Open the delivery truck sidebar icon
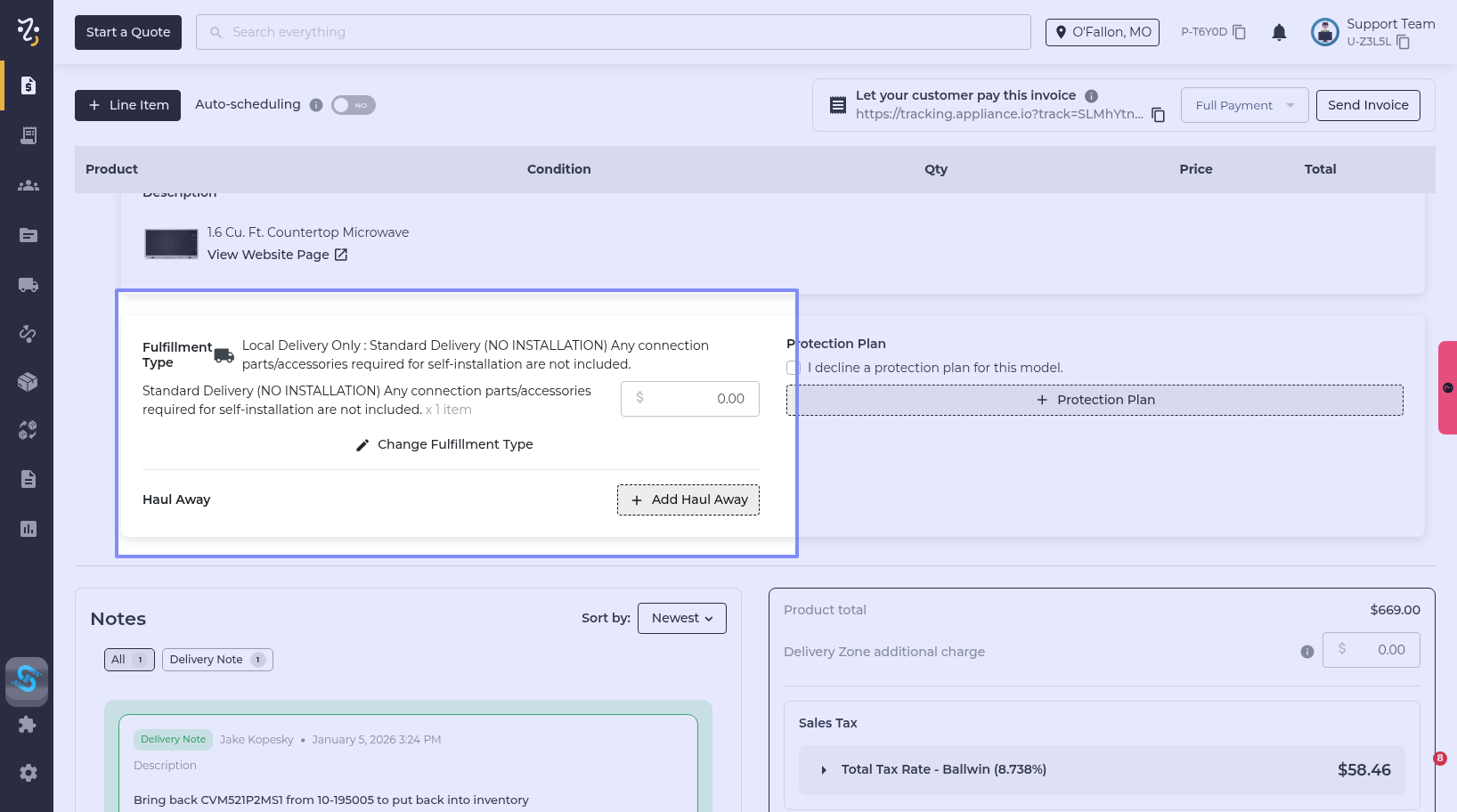Viewport: 1457px width, 812px height. pos(28,285)
